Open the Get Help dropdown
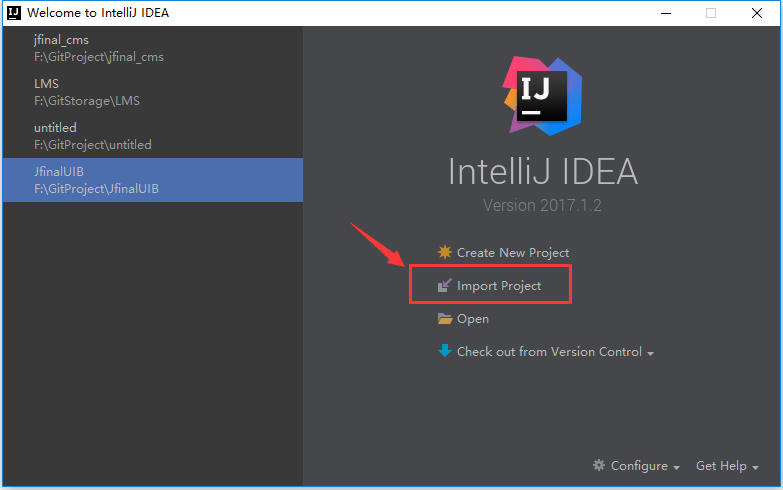 (x=727, y=466)
